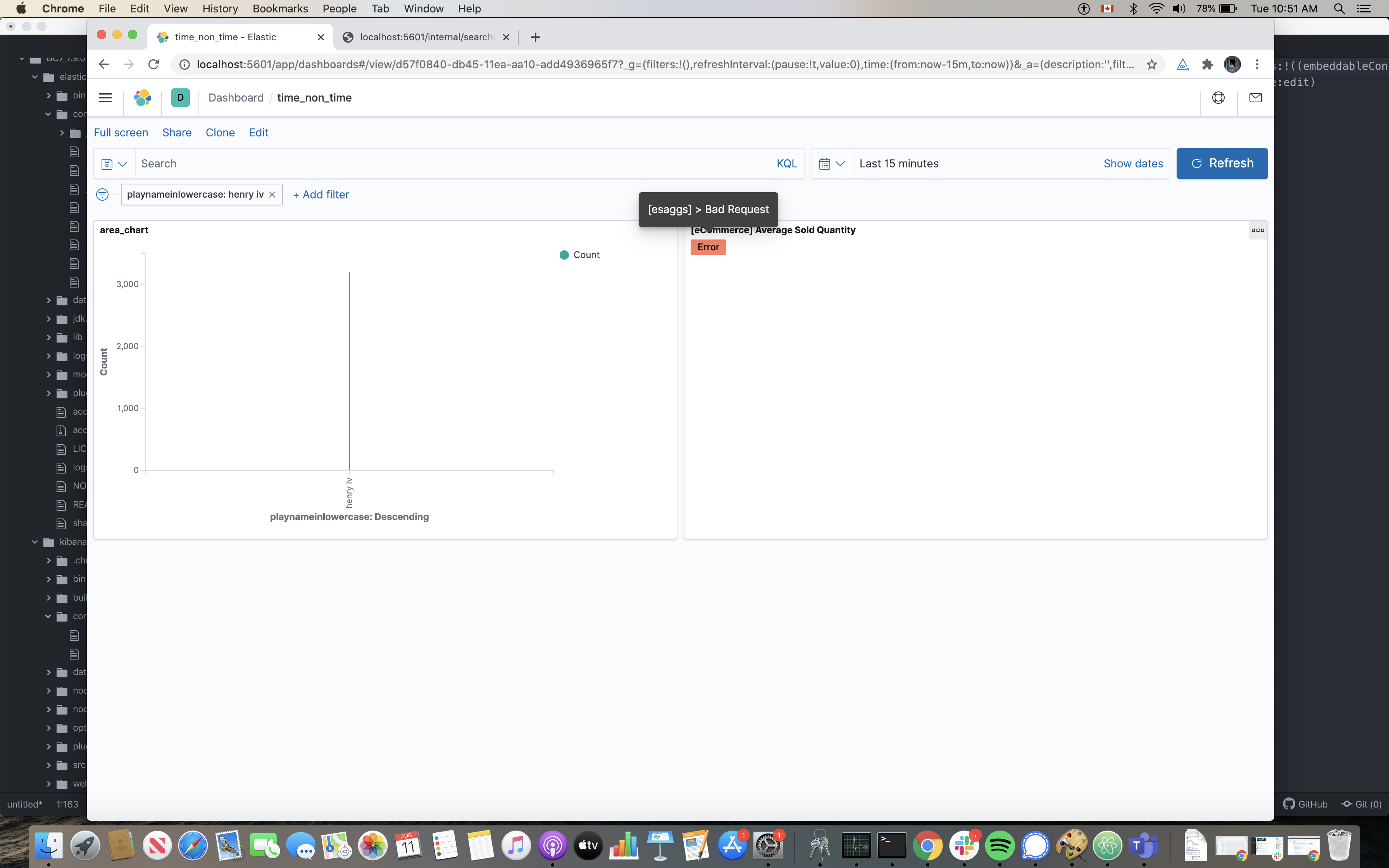Reload the page in Chrome
This screenshot has width=1389, height=868.
[x=153, y=64]
